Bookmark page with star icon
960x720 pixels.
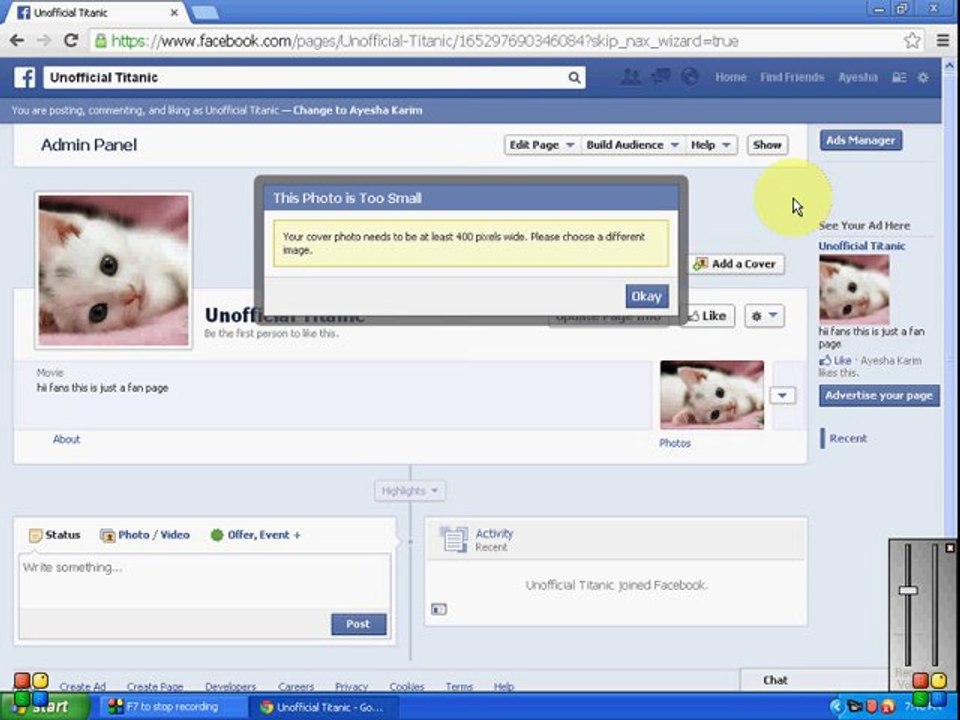912,41
